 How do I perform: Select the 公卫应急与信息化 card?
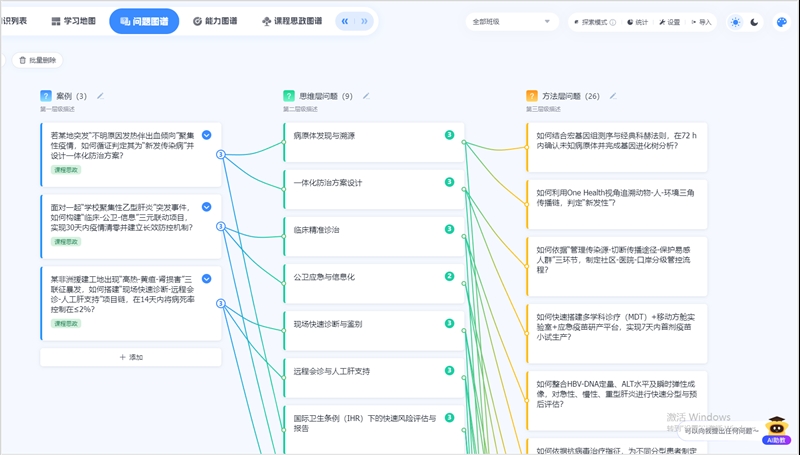click(374, 284)
